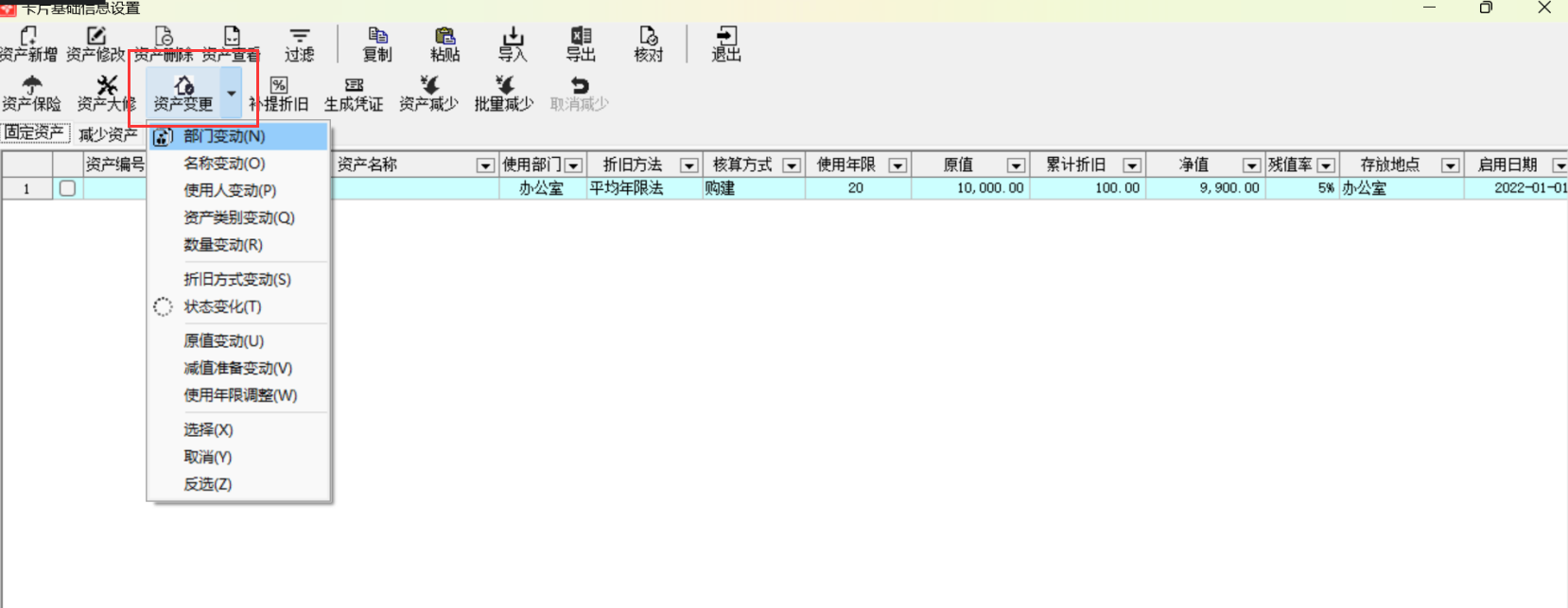Open the 资产名称 column filter dropdown
The image size is (1568, 608).
(485, 165)
